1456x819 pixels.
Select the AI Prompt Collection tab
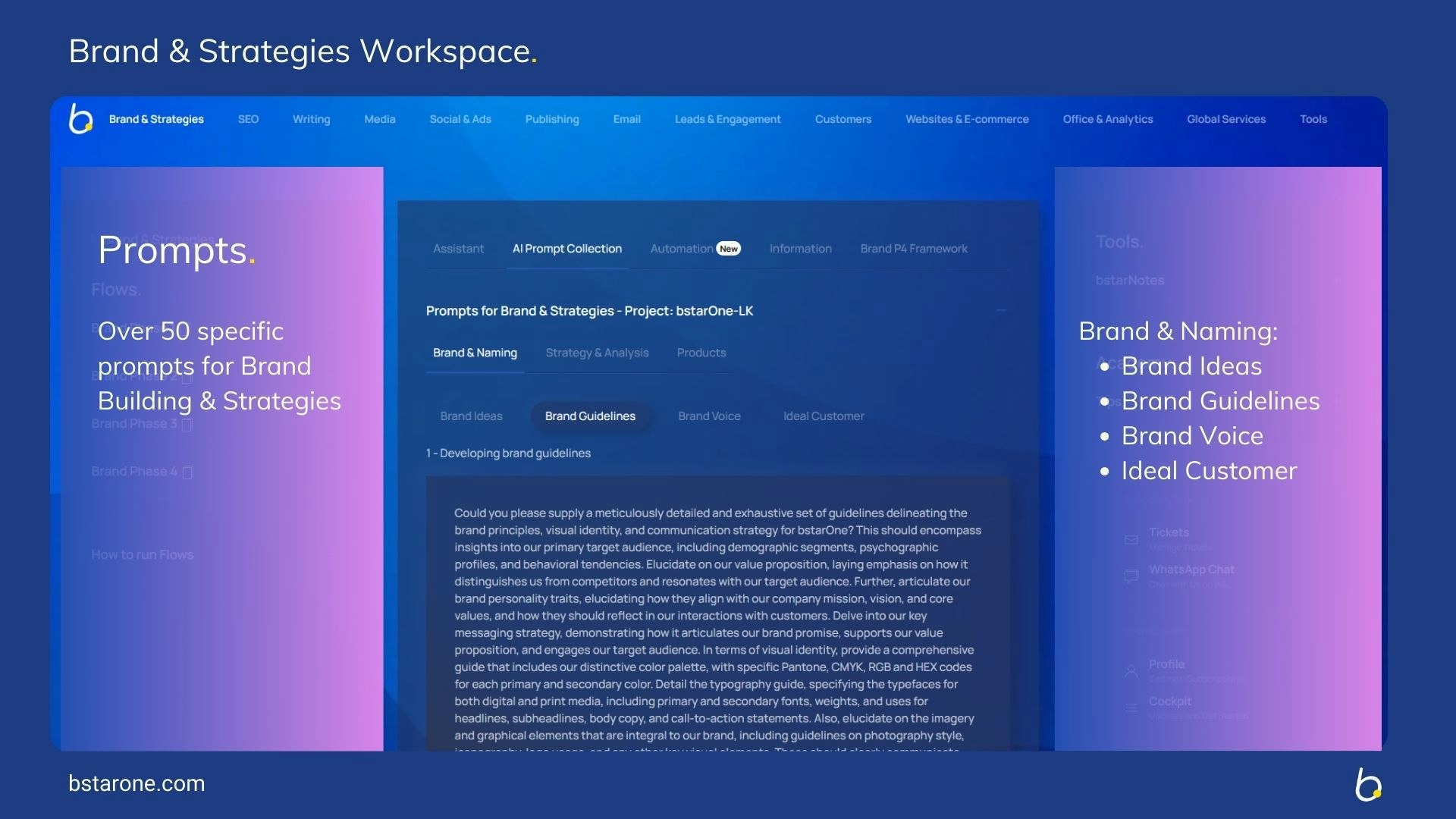566,249
